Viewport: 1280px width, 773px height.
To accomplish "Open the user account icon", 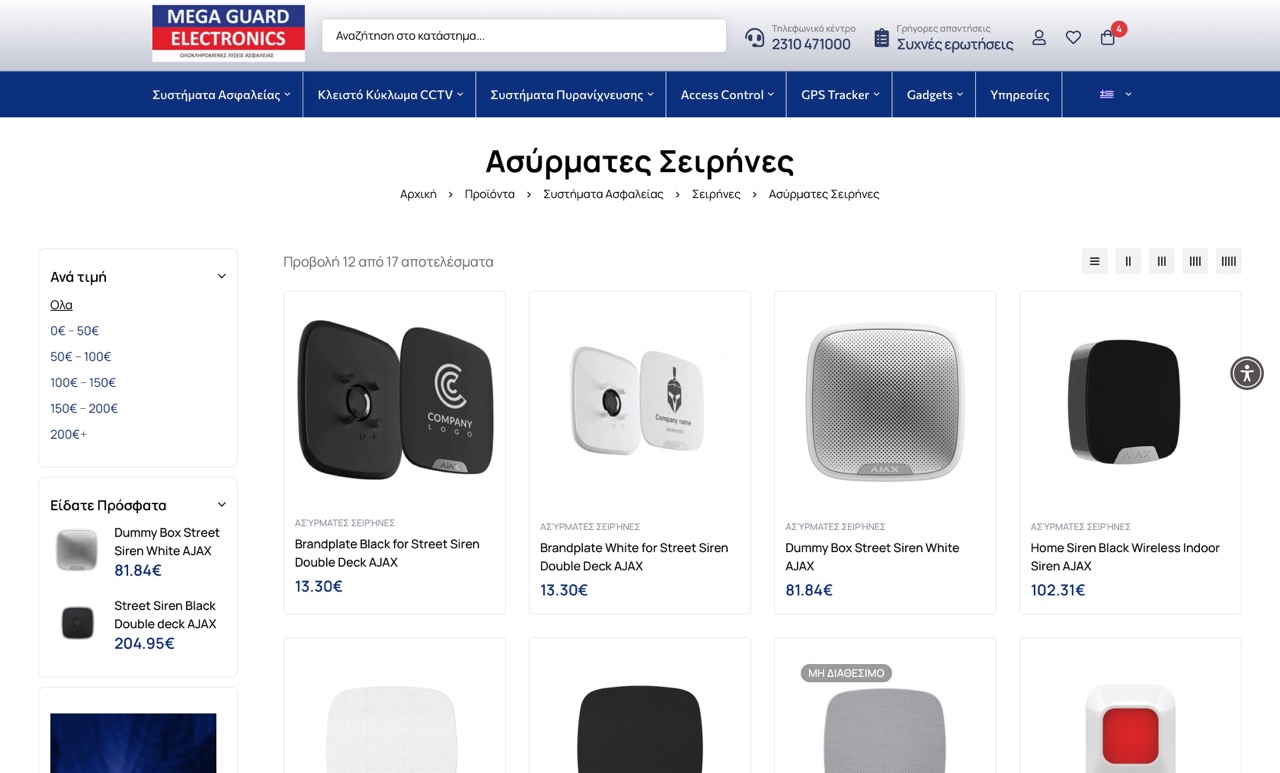I will click(1039, 37).
